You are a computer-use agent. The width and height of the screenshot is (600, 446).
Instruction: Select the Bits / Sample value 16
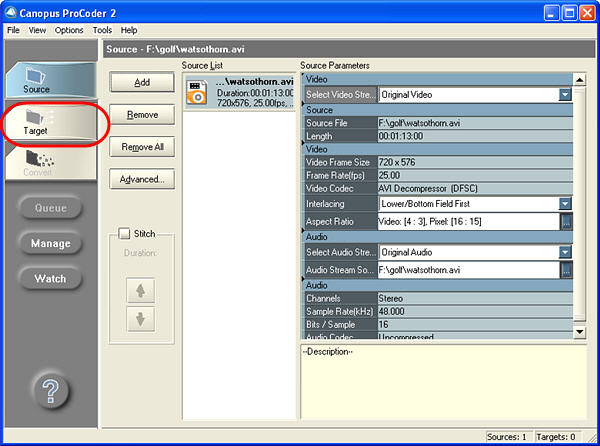pos(475,324)
